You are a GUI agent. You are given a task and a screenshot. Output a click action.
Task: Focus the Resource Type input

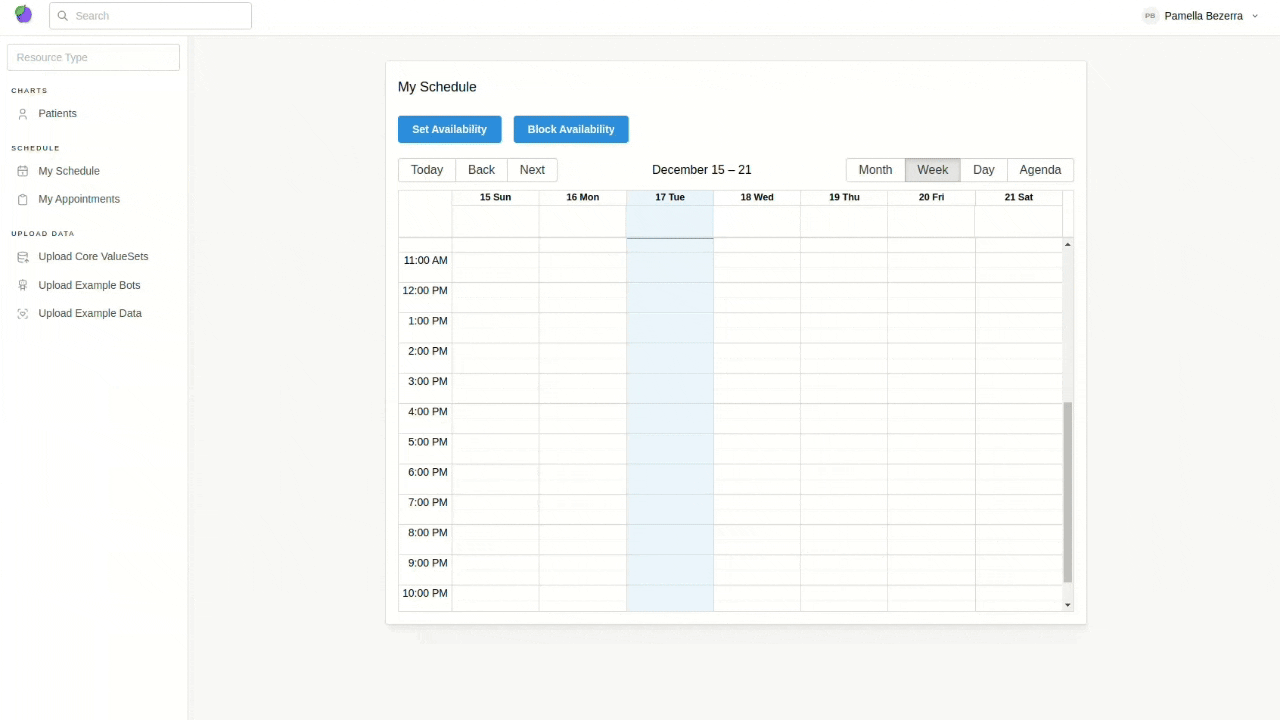[93, 57]
